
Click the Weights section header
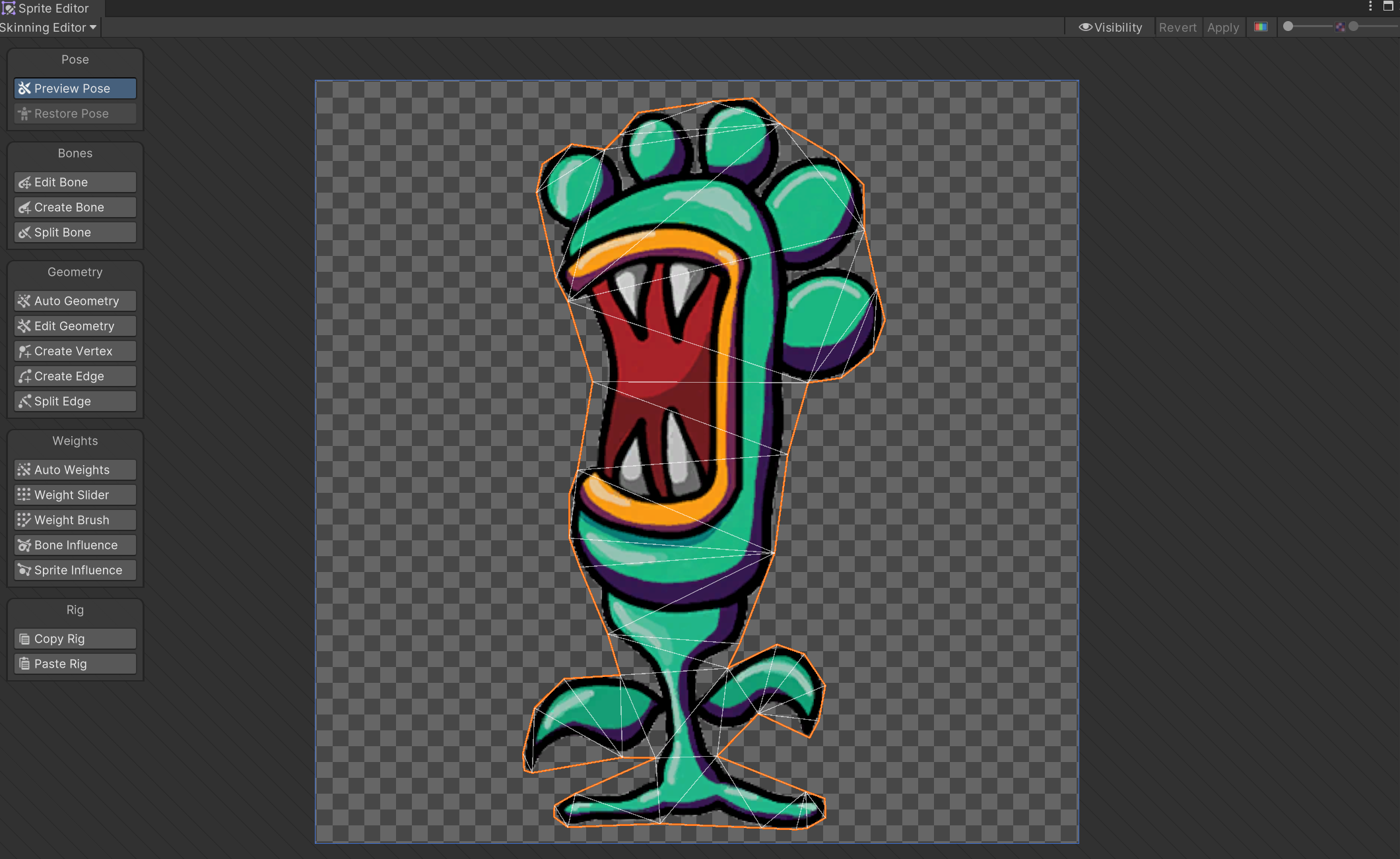(75, 441)
